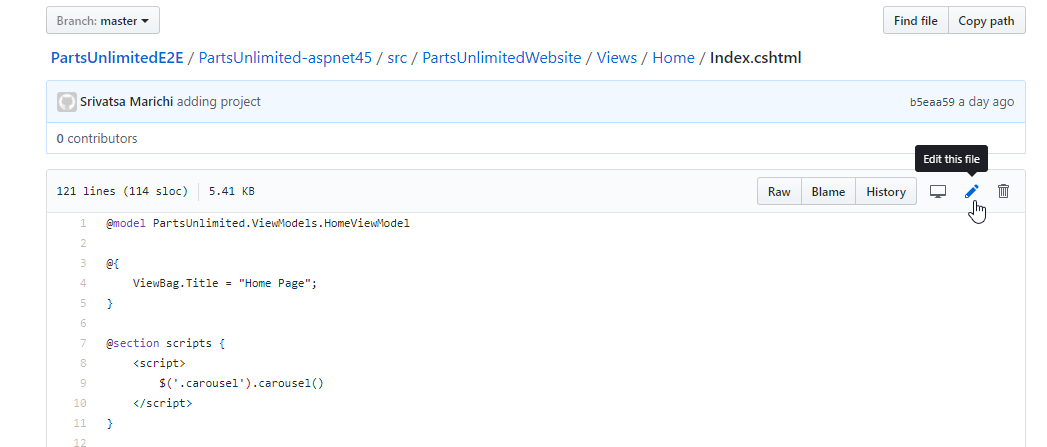Click Srivatsa Marichi avatar image
The image size is (1047, 447).
pos(67,102)
